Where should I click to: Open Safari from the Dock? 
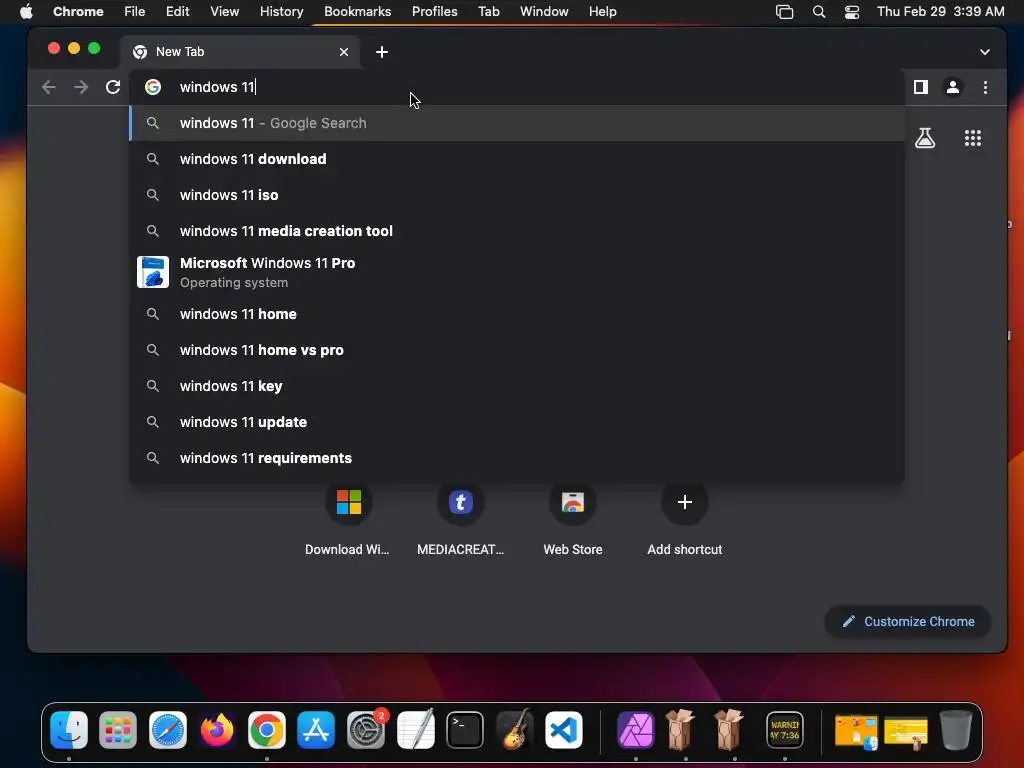point(168,729)
